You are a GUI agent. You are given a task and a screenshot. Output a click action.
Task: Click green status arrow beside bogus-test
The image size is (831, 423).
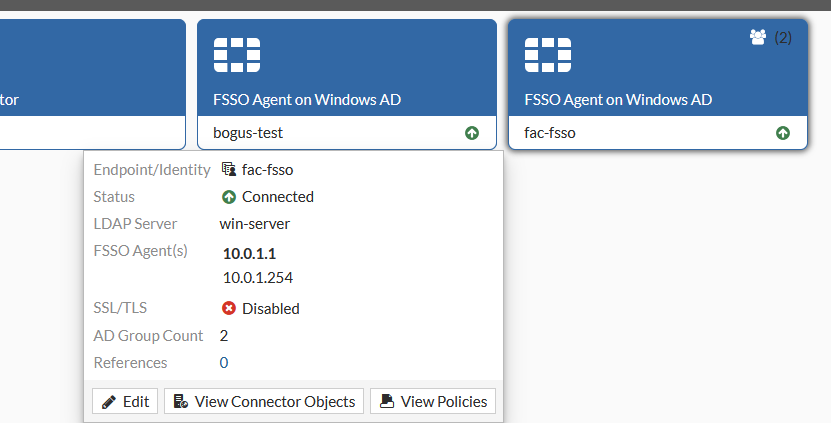472,133
